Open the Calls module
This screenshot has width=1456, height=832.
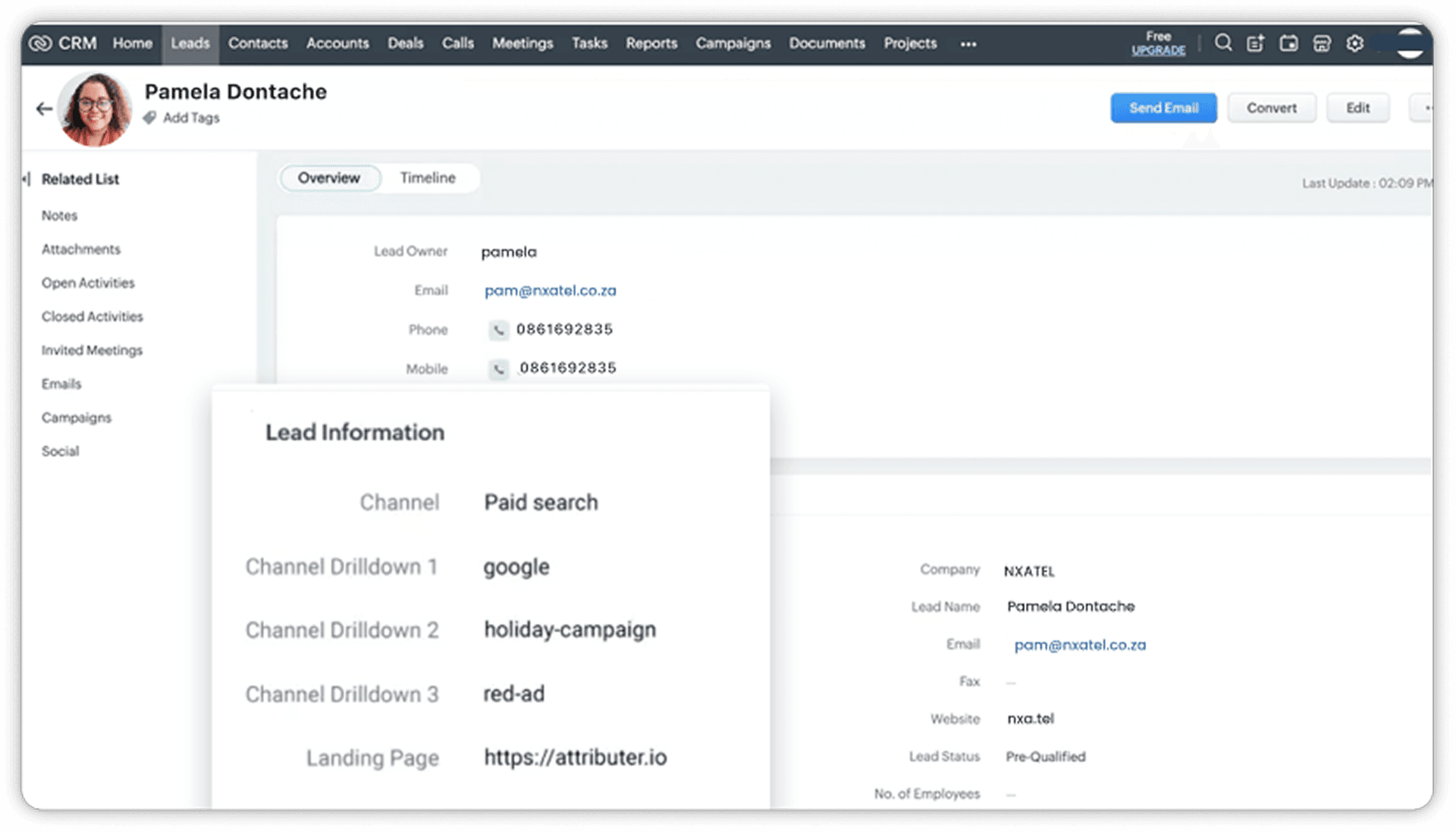pyautogui.click(x=458, y=43)
